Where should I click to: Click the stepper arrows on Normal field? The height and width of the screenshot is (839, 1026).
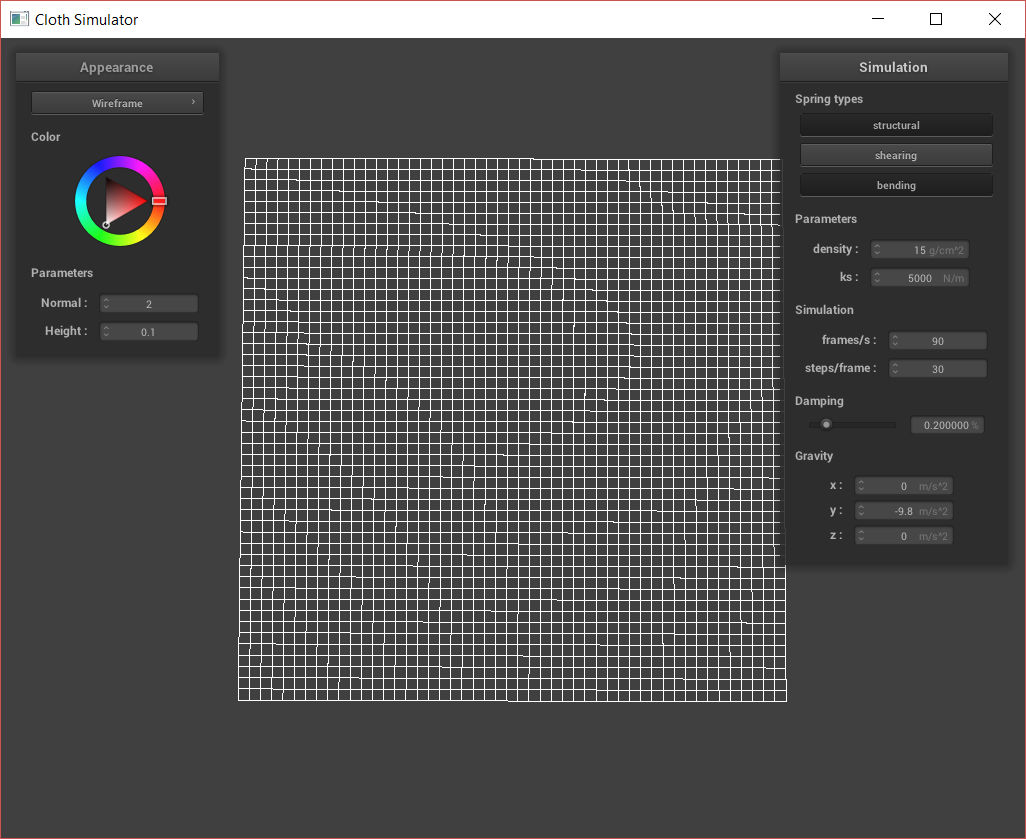click(106, 304)
